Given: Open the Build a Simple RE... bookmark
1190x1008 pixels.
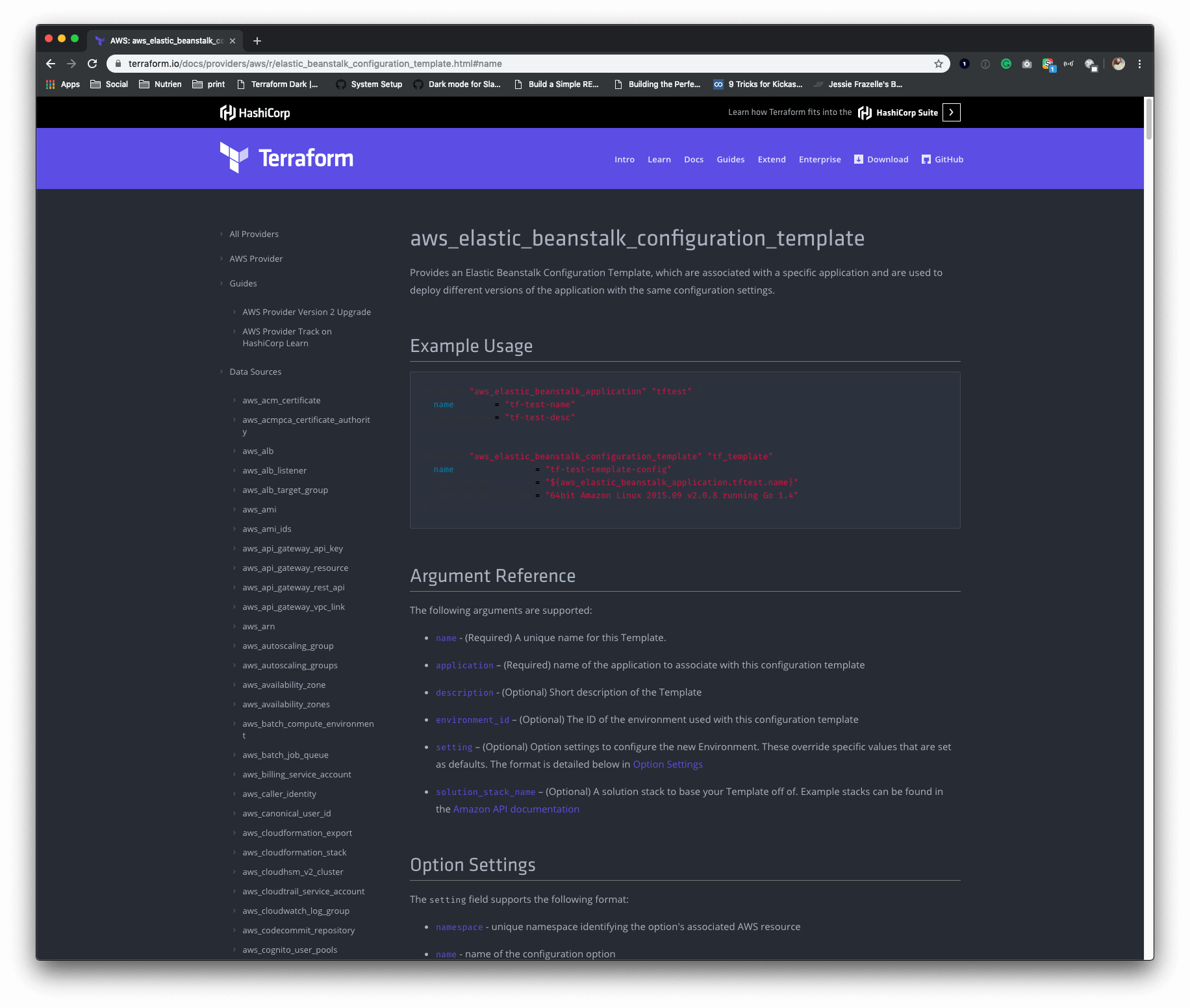Looking at the screenshot, I should pyautogui.click(x=556, y=84).
